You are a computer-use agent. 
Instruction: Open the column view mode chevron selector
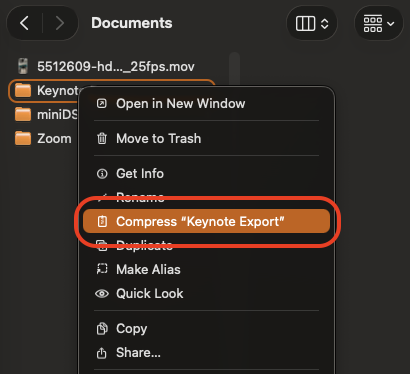325,24
